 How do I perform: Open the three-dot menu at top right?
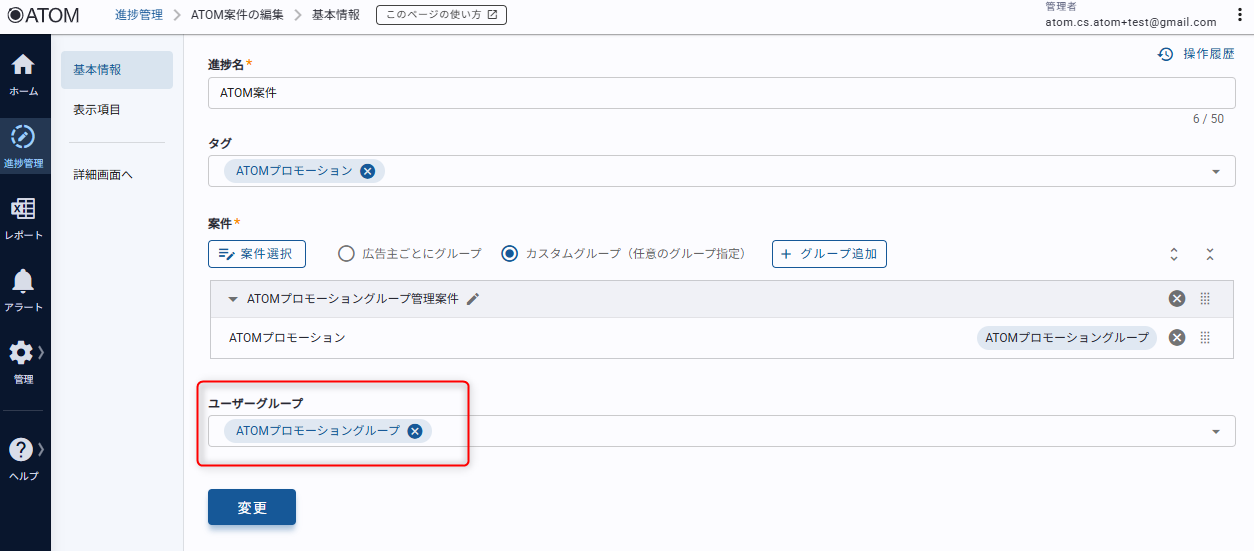[1240, 15]
